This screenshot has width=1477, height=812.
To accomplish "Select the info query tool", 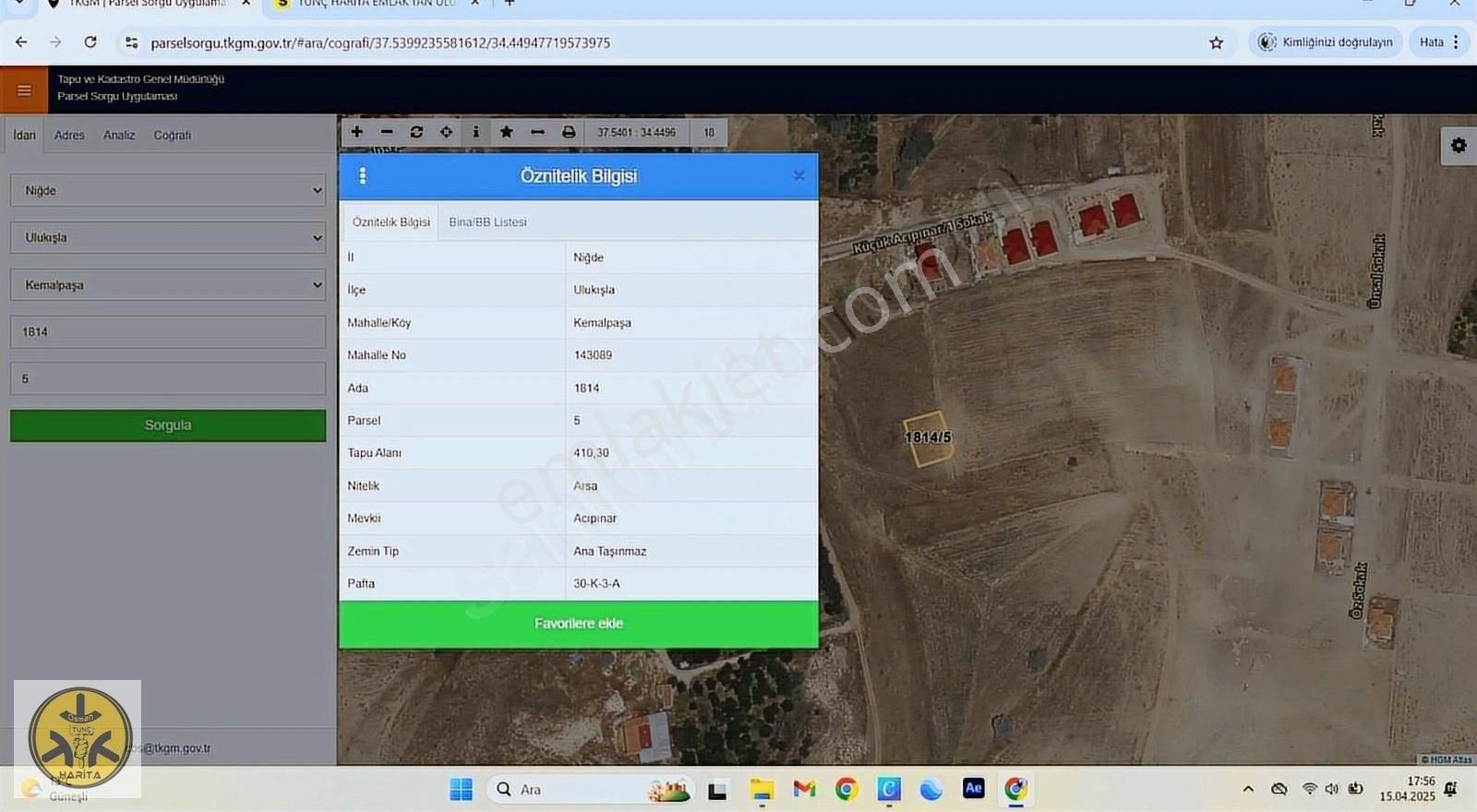I will pos(475,132).
